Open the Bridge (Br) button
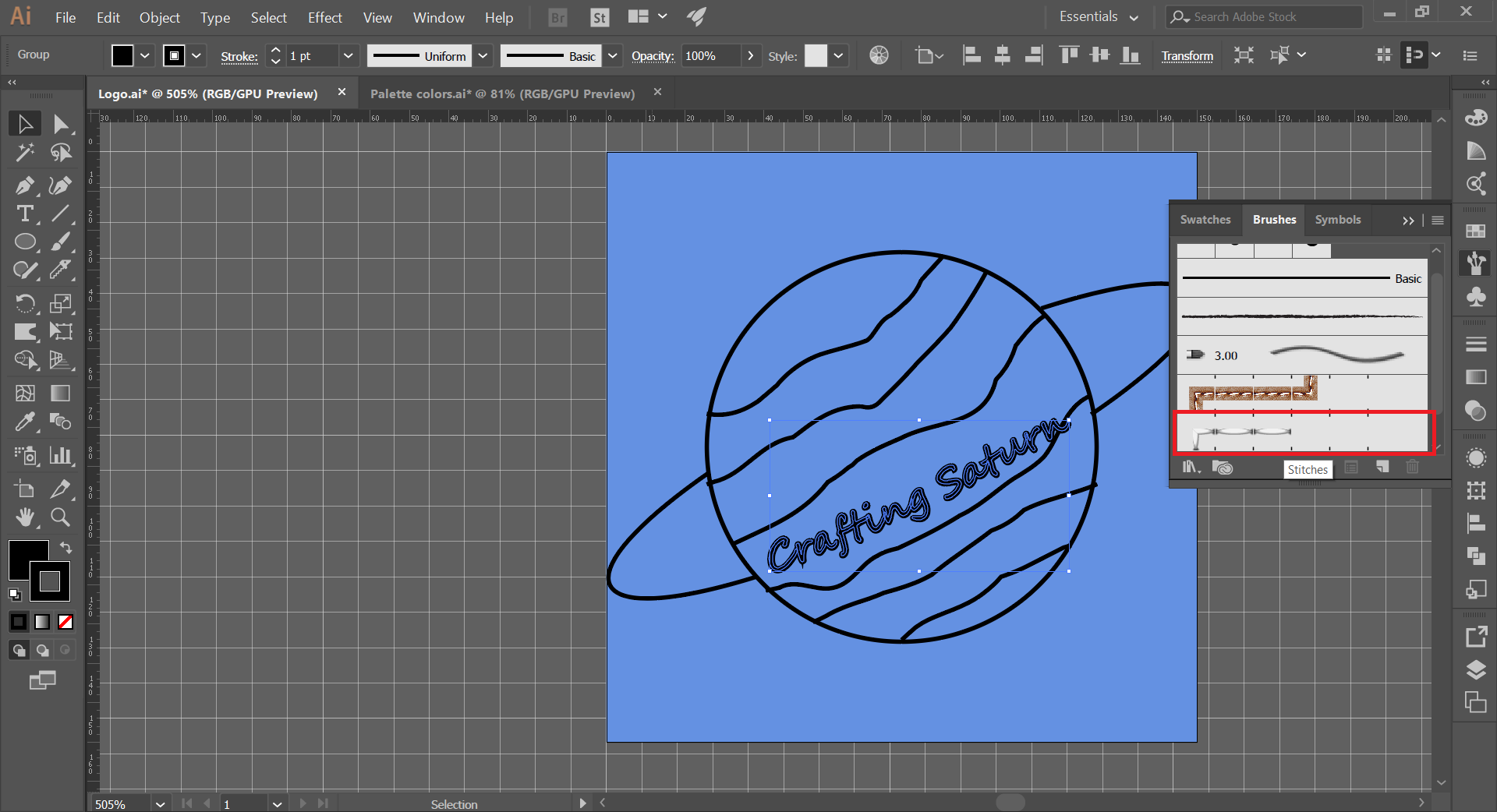 click(557, 17)
